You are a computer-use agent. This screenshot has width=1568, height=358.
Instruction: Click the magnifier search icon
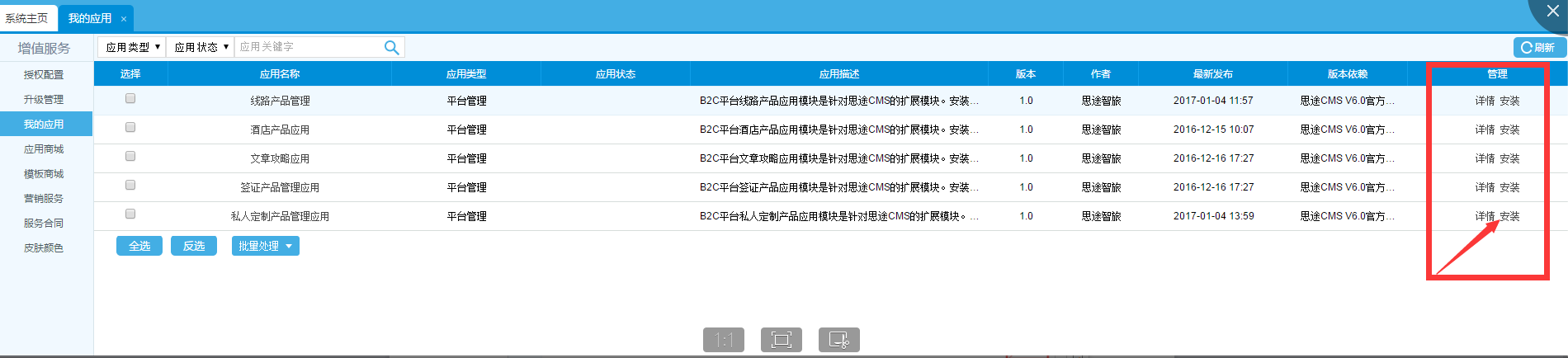tap(391, 48)
